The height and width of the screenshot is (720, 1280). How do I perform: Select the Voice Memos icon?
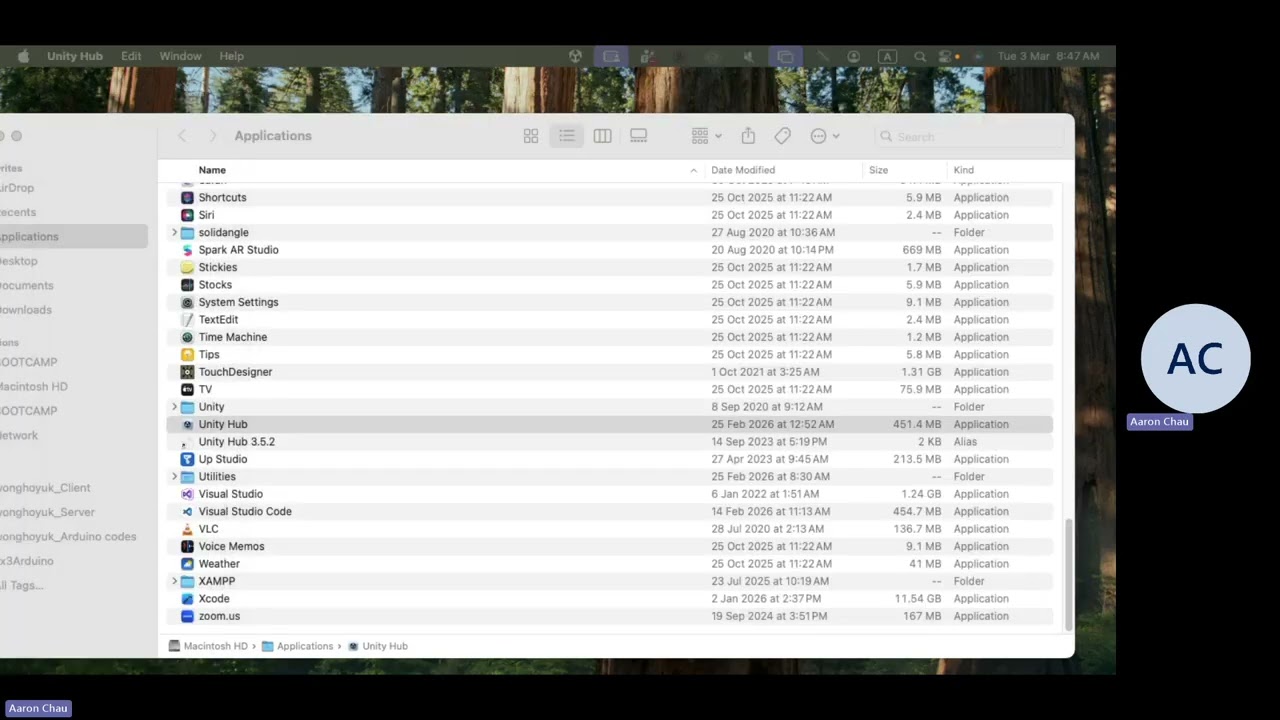(x=187, y=546)
